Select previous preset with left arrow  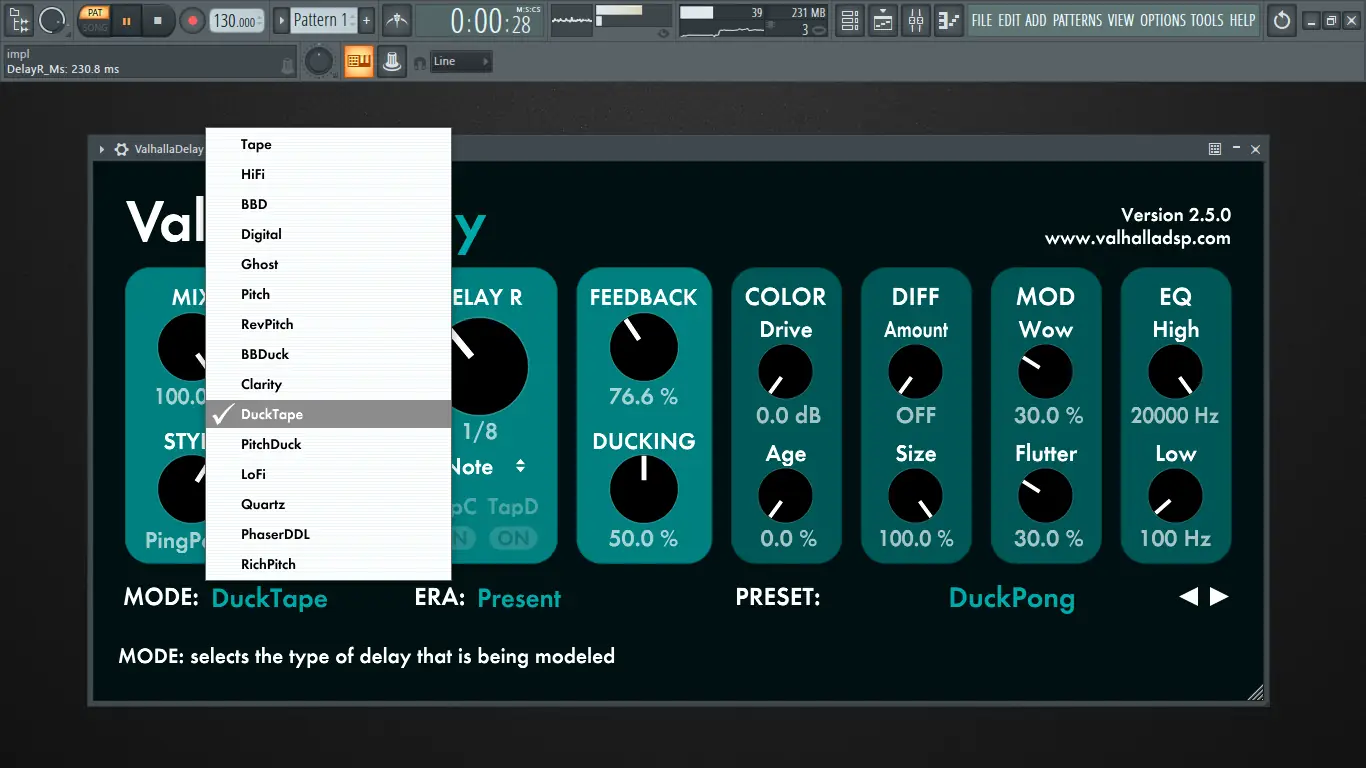(1188, 597)
